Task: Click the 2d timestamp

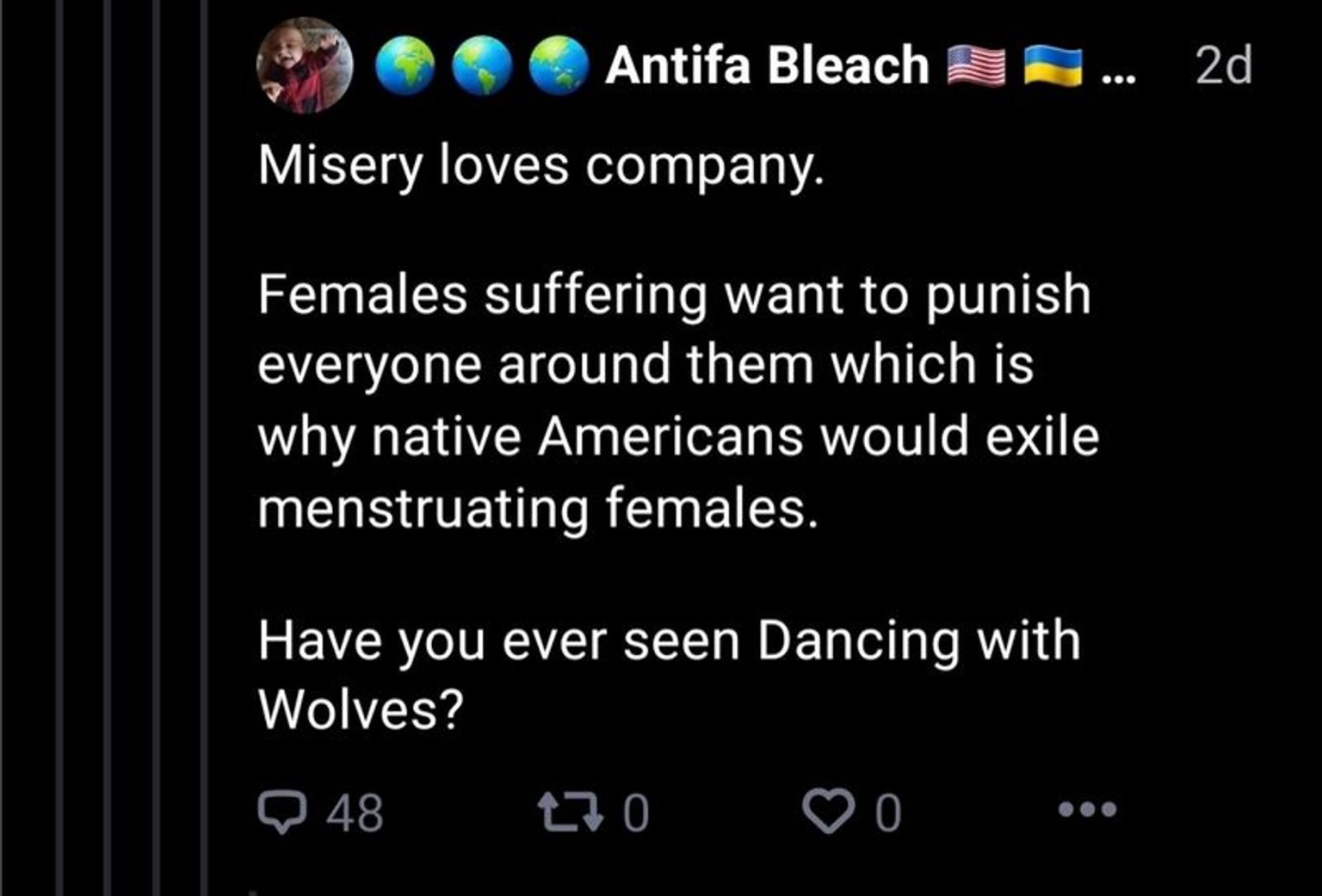Action: [1223, 65]
